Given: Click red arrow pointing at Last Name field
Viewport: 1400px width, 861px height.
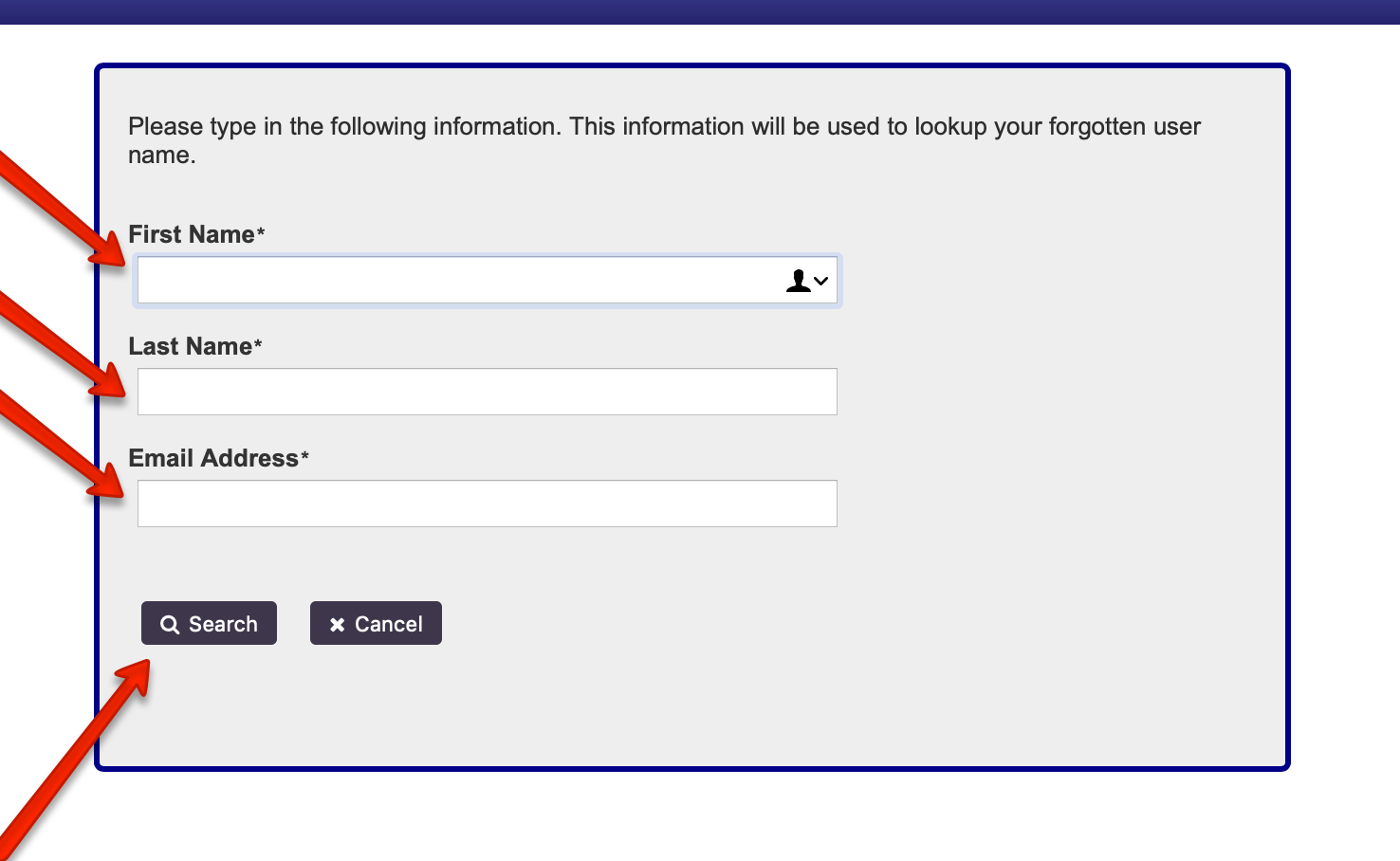Looking at the screenshot, I should (59, 344).
